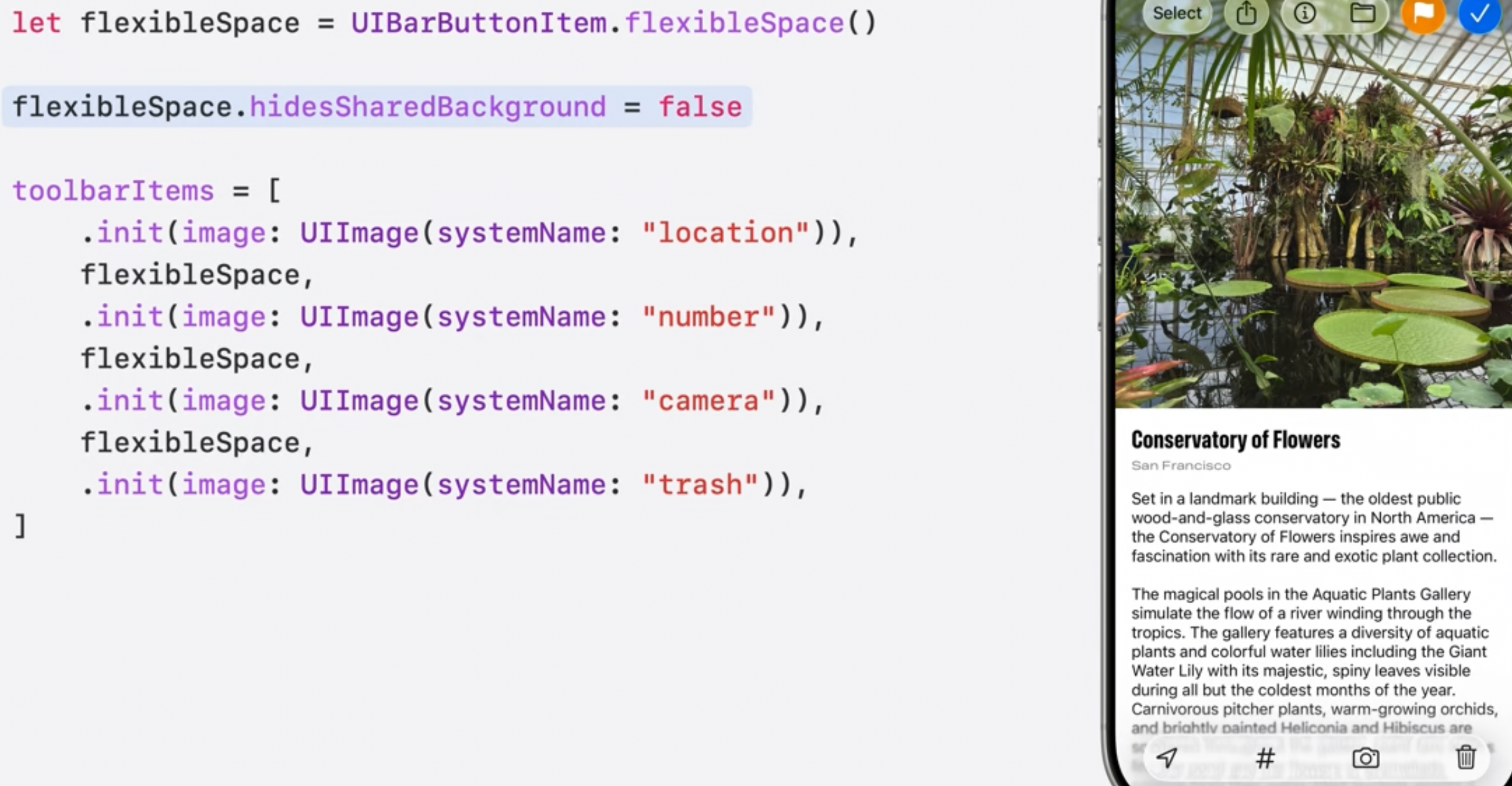Tap the number hashtag toolbar icon
1512x786 pixels.
[1265, 758]
